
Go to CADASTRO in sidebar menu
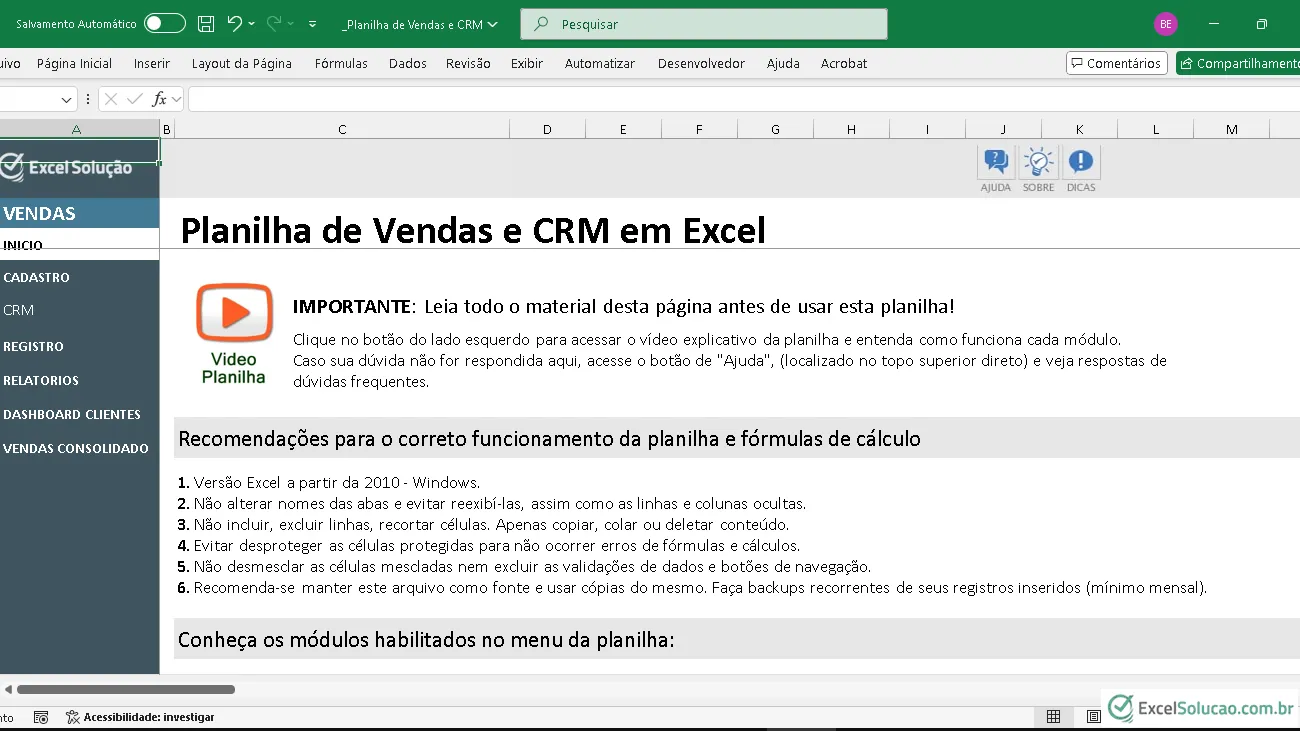click(37, 277)
